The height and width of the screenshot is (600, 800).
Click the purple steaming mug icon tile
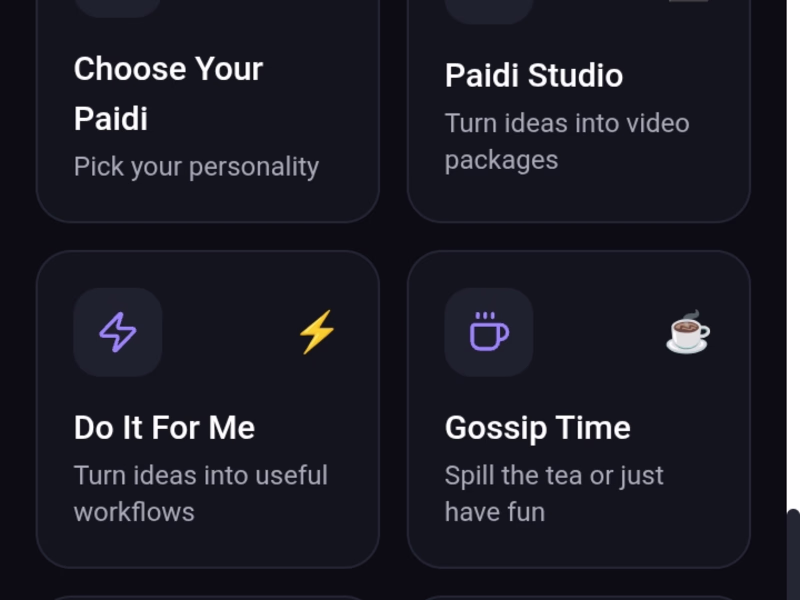click(x=489, y=332)
